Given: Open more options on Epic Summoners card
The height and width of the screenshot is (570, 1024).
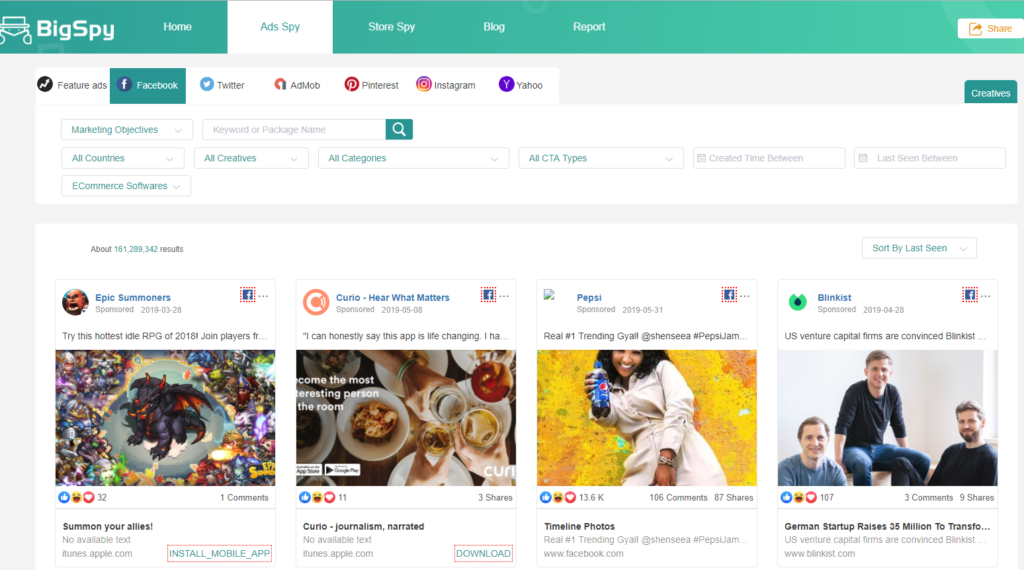Looking at the screenshot, I should pos(263,296).
